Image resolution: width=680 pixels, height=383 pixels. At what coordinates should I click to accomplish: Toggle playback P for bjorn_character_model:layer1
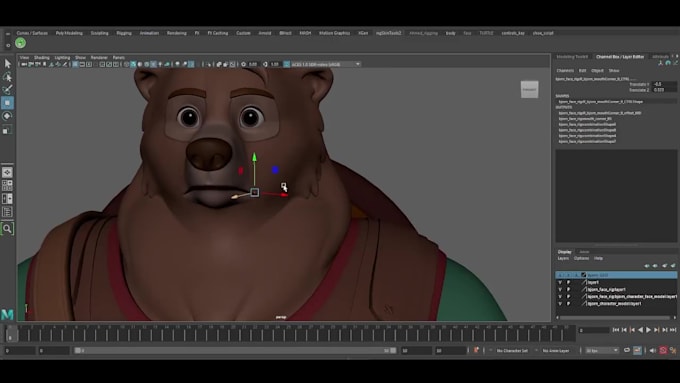(569, 304)
